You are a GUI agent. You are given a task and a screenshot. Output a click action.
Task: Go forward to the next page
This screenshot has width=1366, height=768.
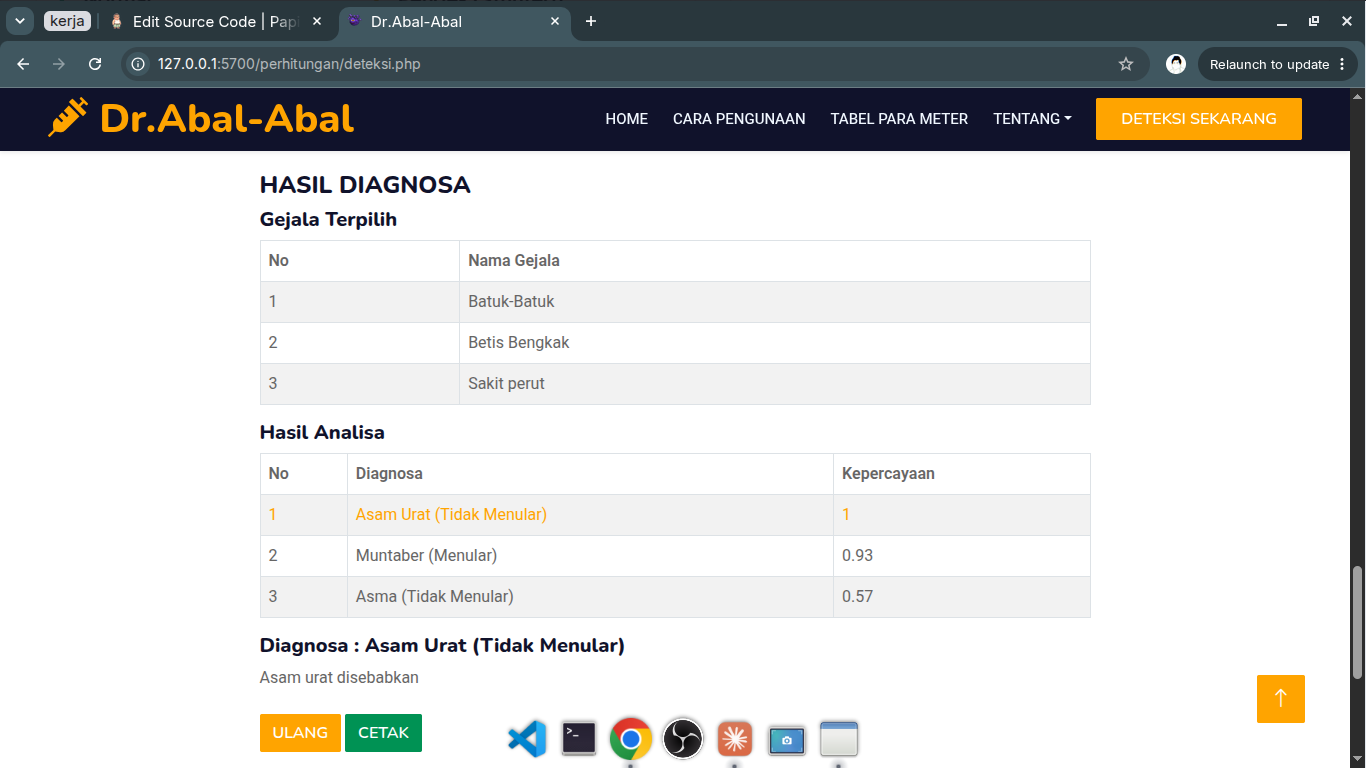59,64
